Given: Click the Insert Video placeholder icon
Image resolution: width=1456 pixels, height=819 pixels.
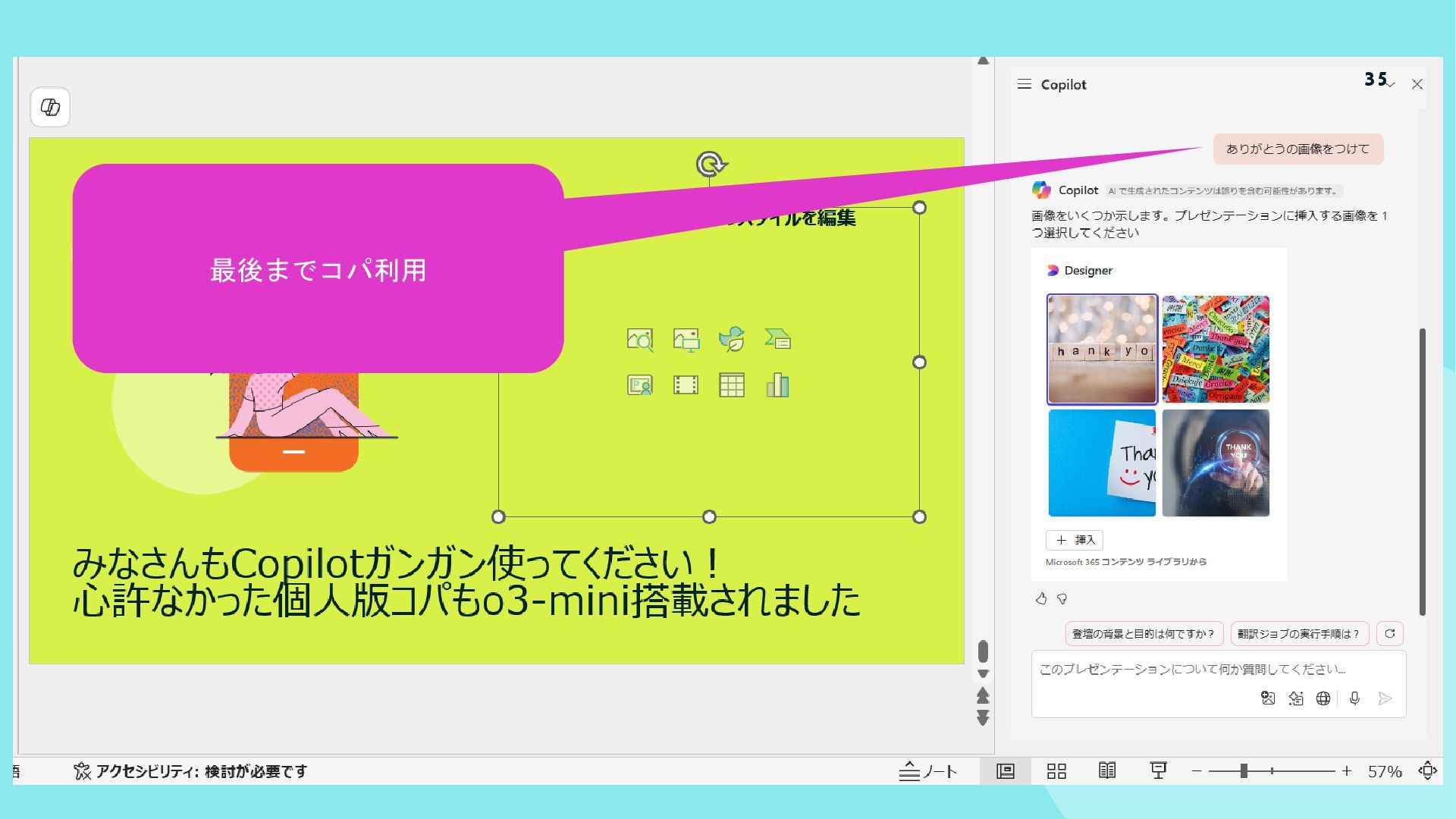Looking at the screenshot, I should (x=686, y=385).
